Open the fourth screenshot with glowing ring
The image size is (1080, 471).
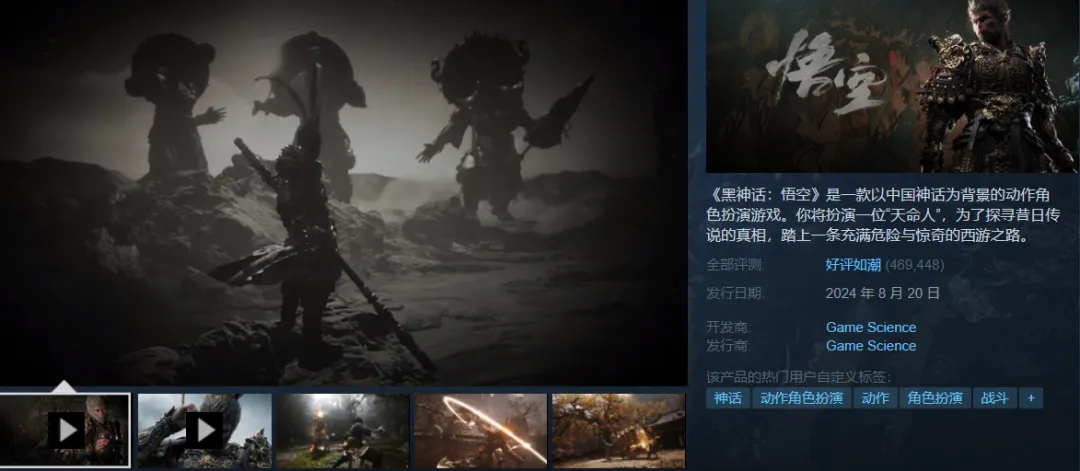[481, 430]
